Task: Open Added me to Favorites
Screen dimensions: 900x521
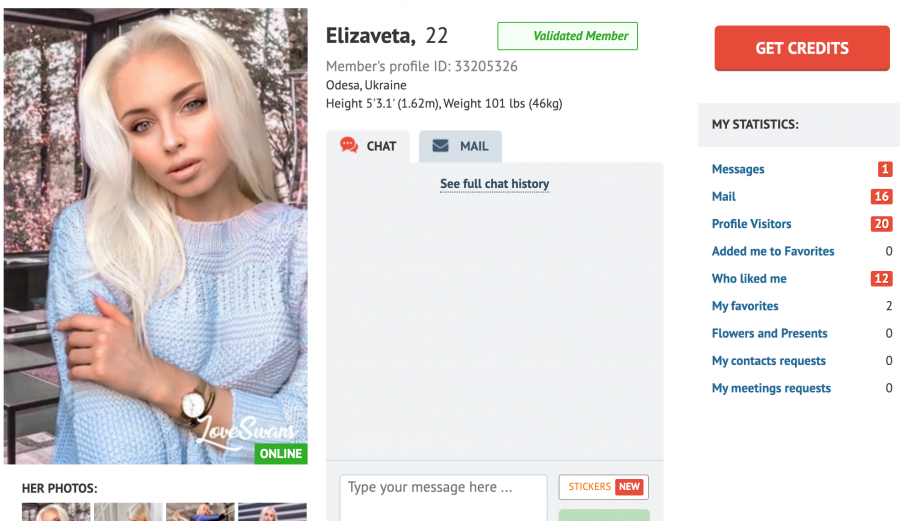Action: [773, 251]
